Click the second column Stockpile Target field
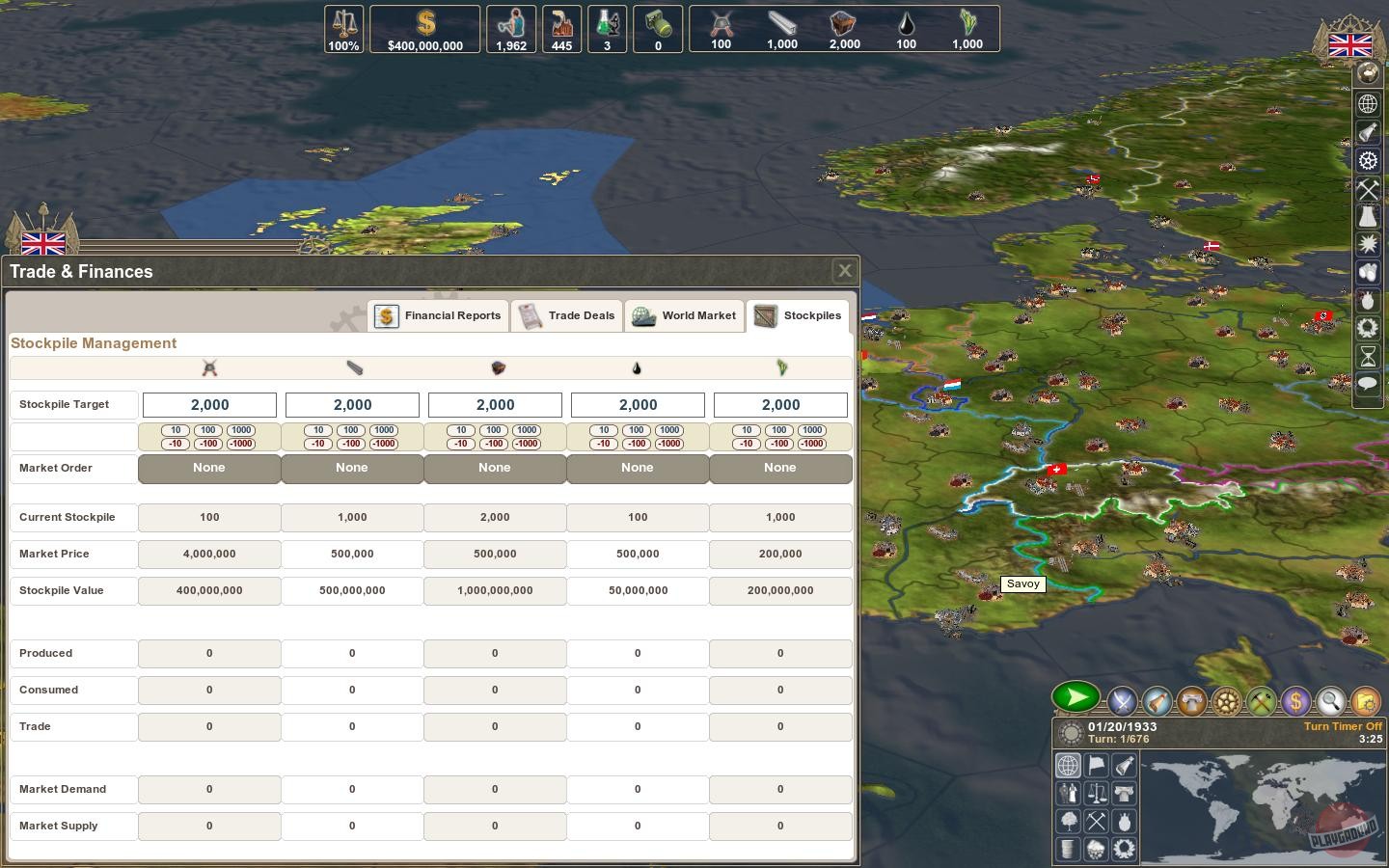 [x=352, y=405]
